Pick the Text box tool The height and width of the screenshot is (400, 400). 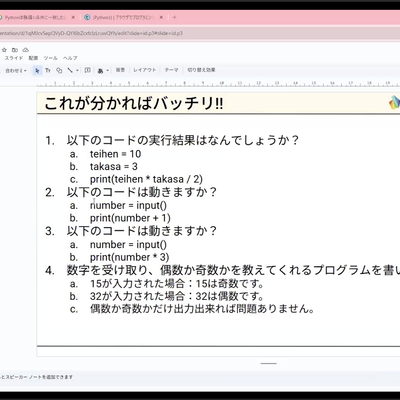pyautogui.click(x=48, y=70)
